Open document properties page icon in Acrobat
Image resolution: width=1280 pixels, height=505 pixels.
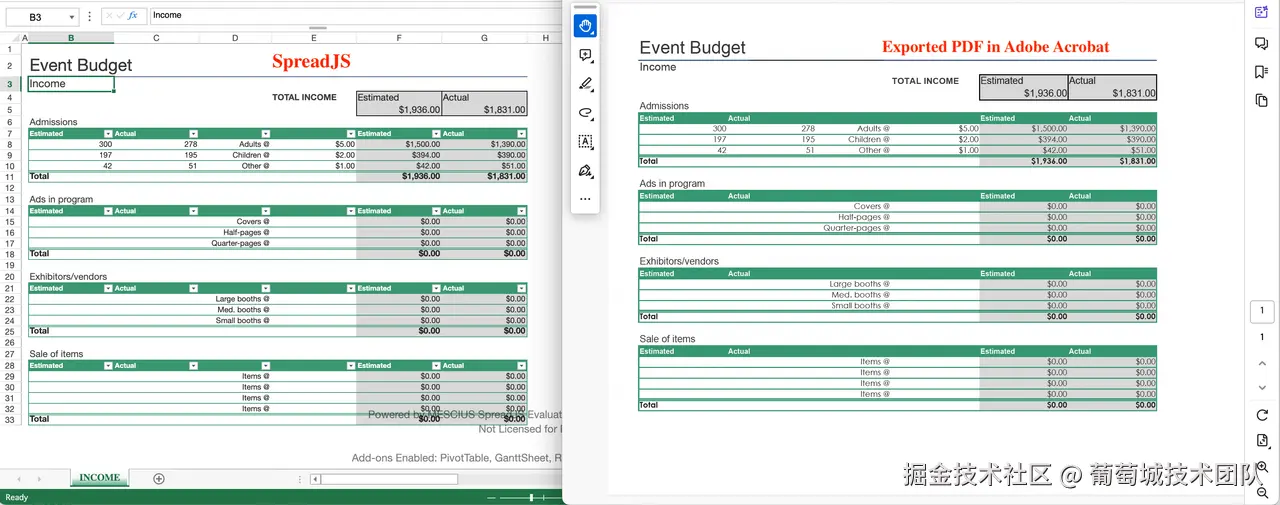tap(1262, 441)
